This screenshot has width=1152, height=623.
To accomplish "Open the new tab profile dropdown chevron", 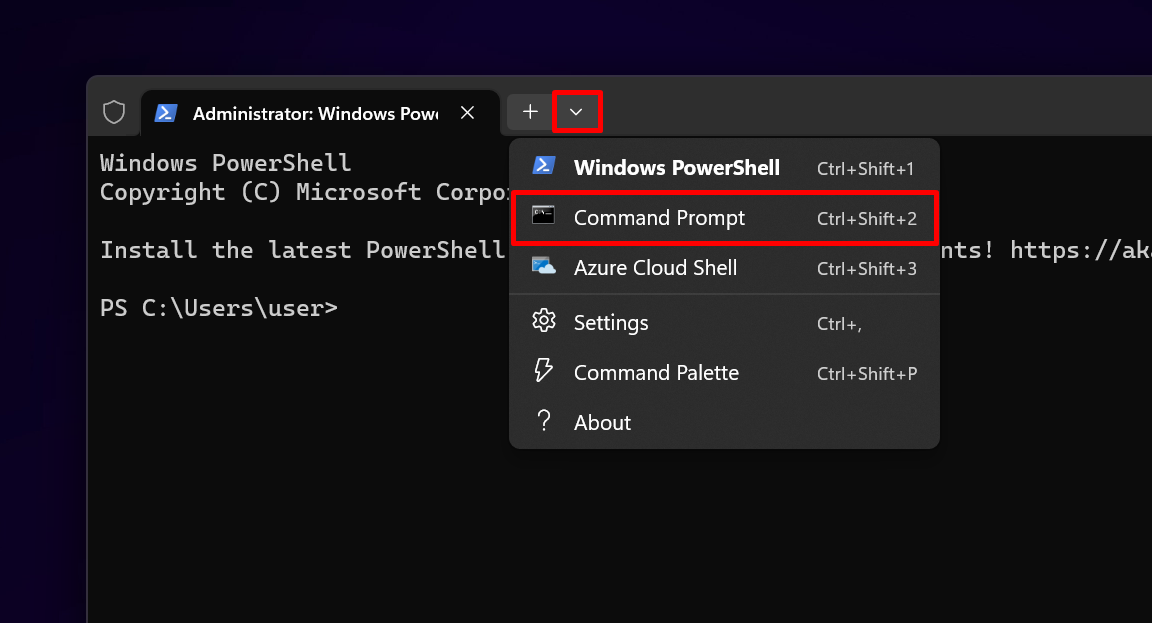I will [577, 112].
